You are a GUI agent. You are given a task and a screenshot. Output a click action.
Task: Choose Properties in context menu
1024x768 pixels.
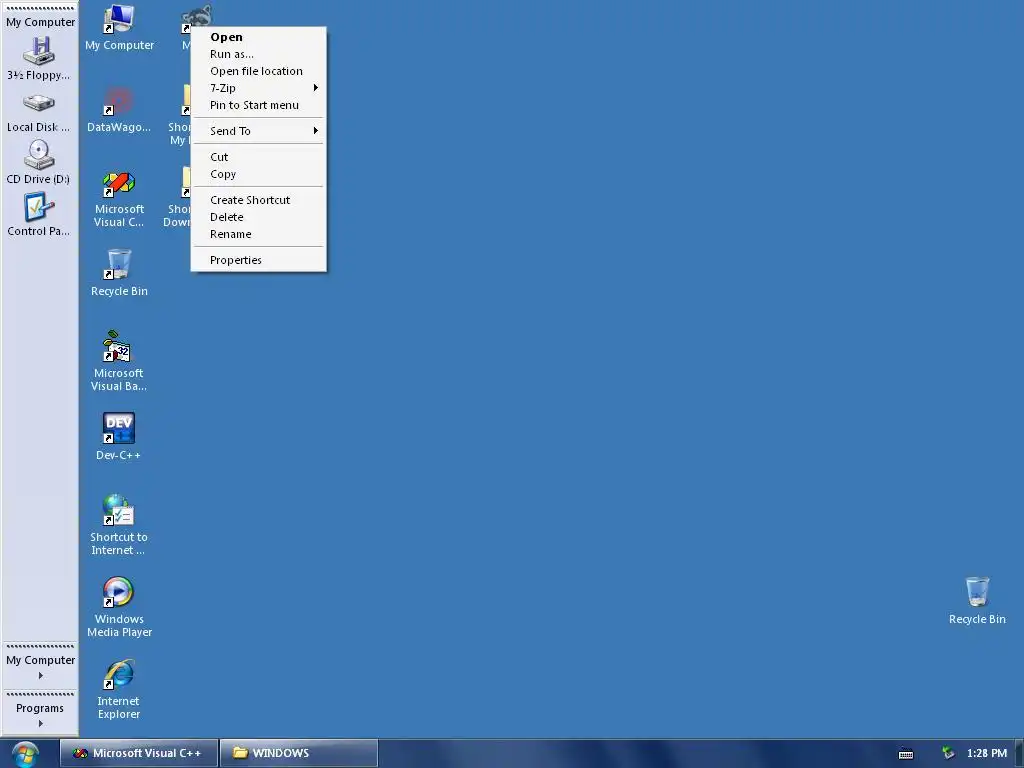[x=259, y=260]
